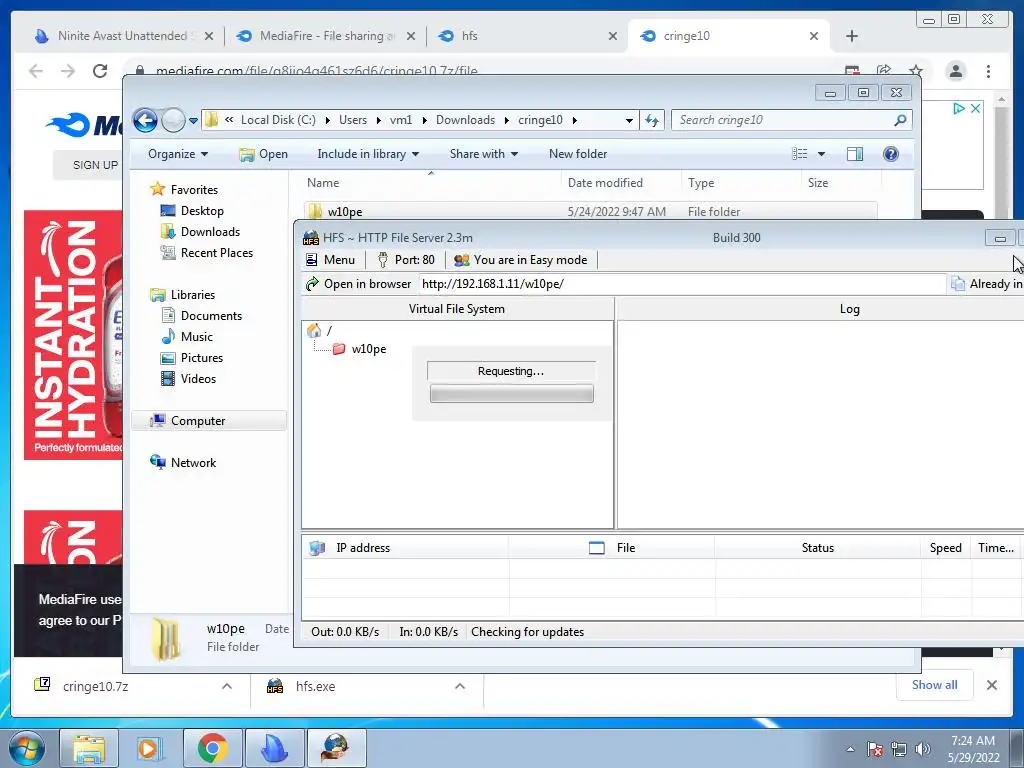
Task: Click the Explorer help question mark icon
Action: [x=891, y=154]
